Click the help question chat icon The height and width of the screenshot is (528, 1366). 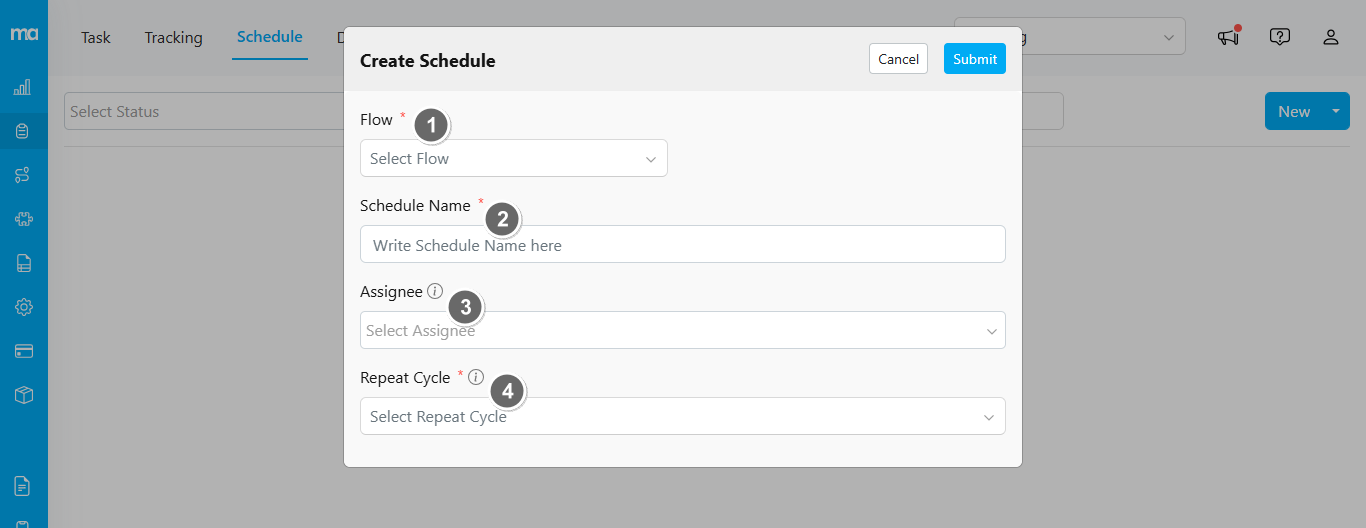[1279, 37]
